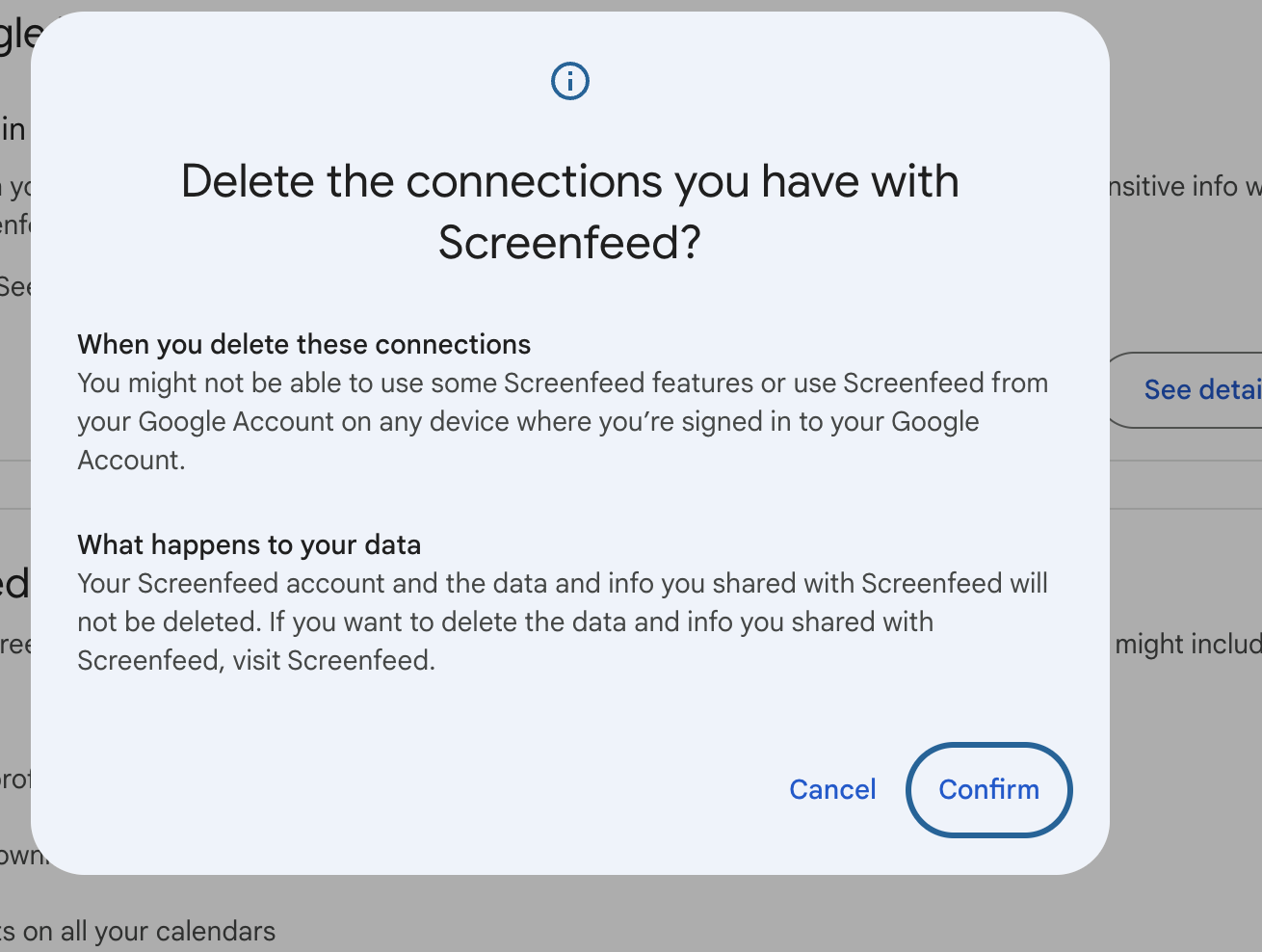The height and width of the screenshot is (952, 1262).
Task: Click the info icon atop the dialog
Action: (x=570, y=81)
